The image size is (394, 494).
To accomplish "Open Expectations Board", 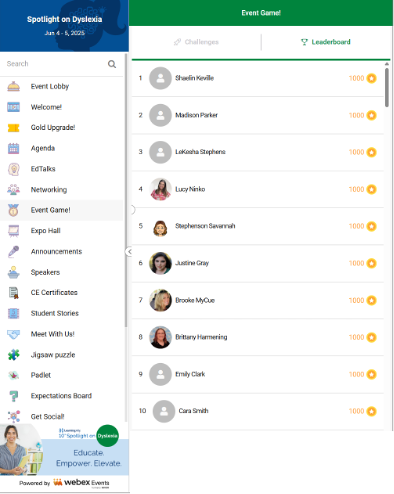I will click(62, 396).
